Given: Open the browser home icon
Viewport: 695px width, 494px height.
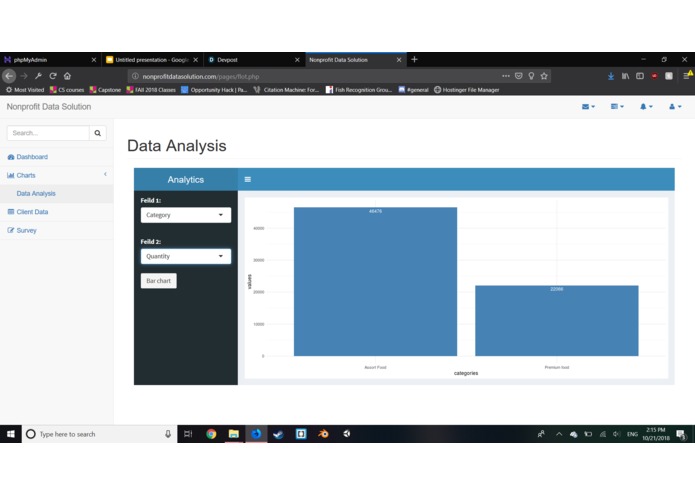Looking at the screenshot, I should coord(67,76).
